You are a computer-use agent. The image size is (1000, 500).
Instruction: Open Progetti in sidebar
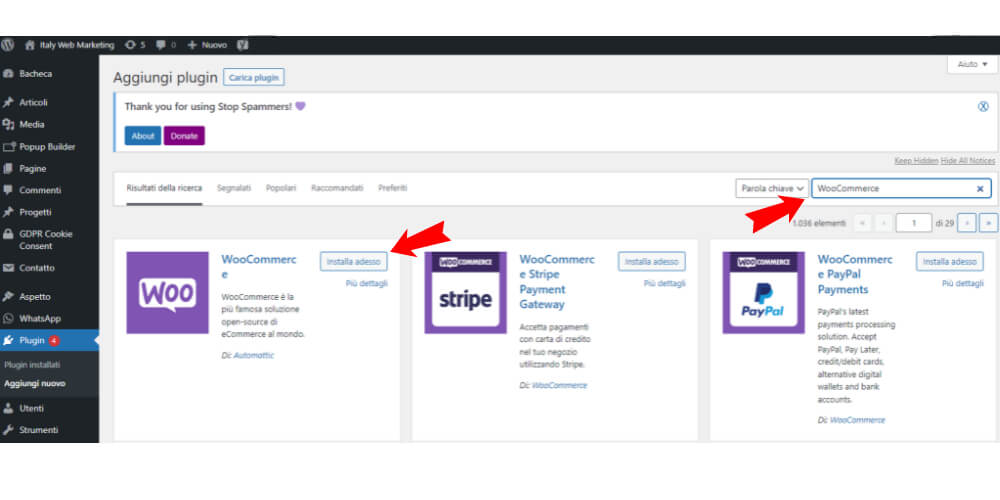click(35, 212)
